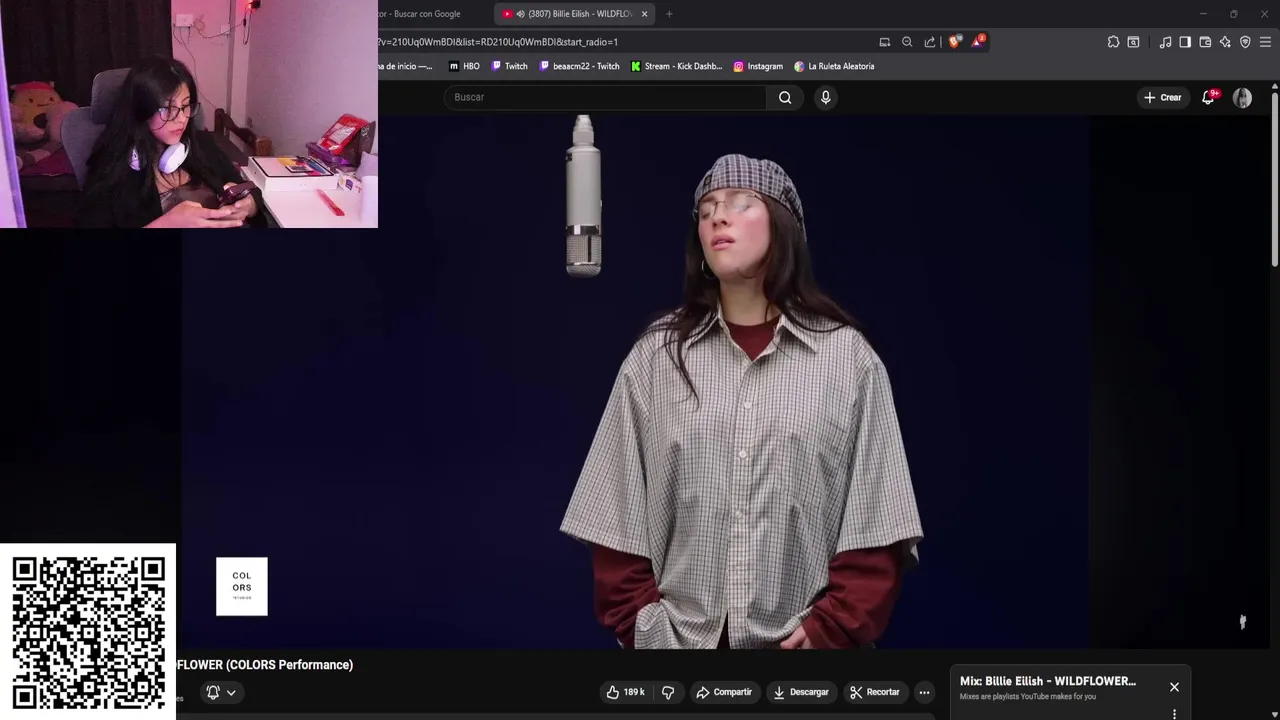Open browser extensions puzzle icon
Screen dimensions: 1280x720
coord(1113,42)
